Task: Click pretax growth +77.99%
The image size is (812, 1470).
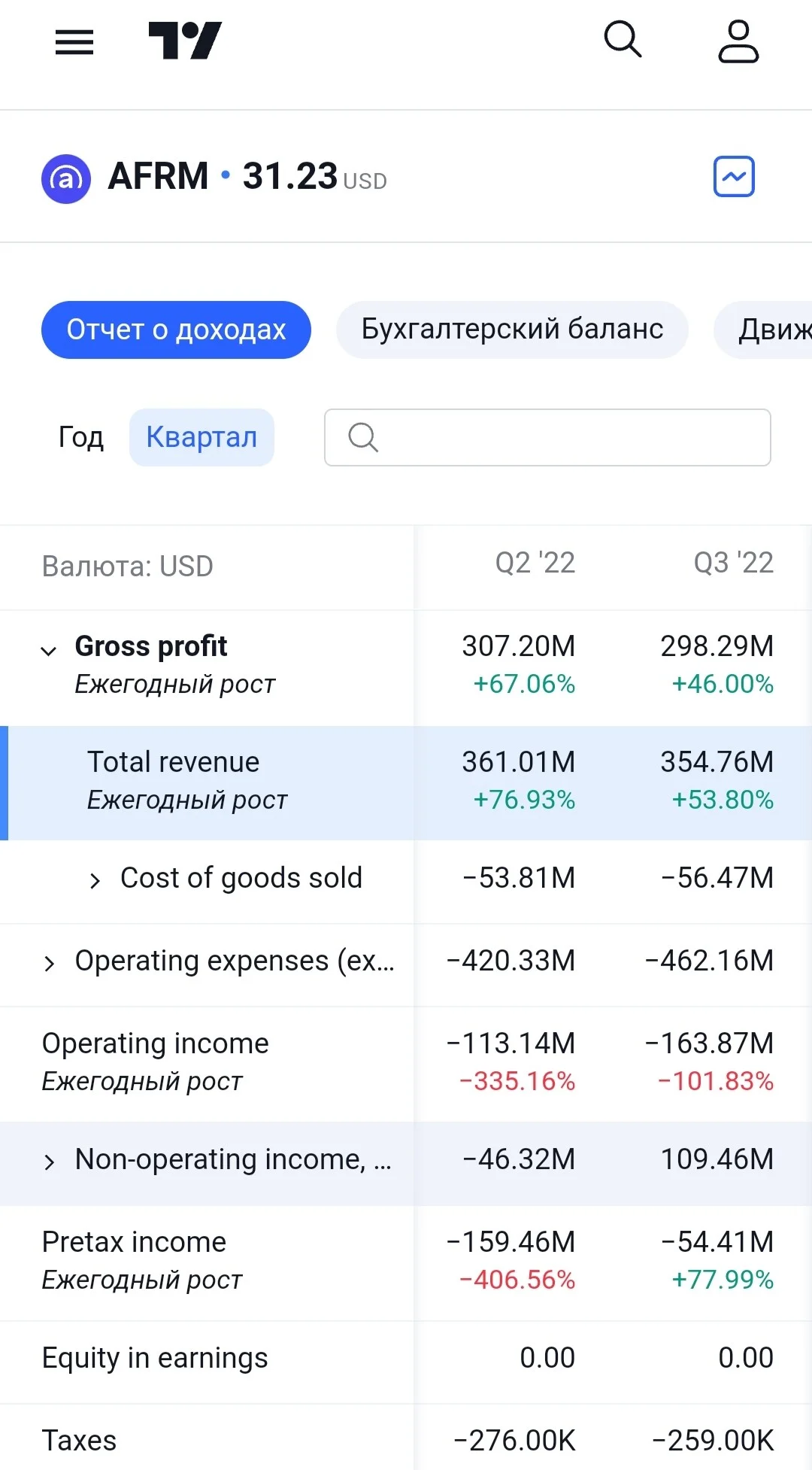Action: click(x=723, y=1280)
